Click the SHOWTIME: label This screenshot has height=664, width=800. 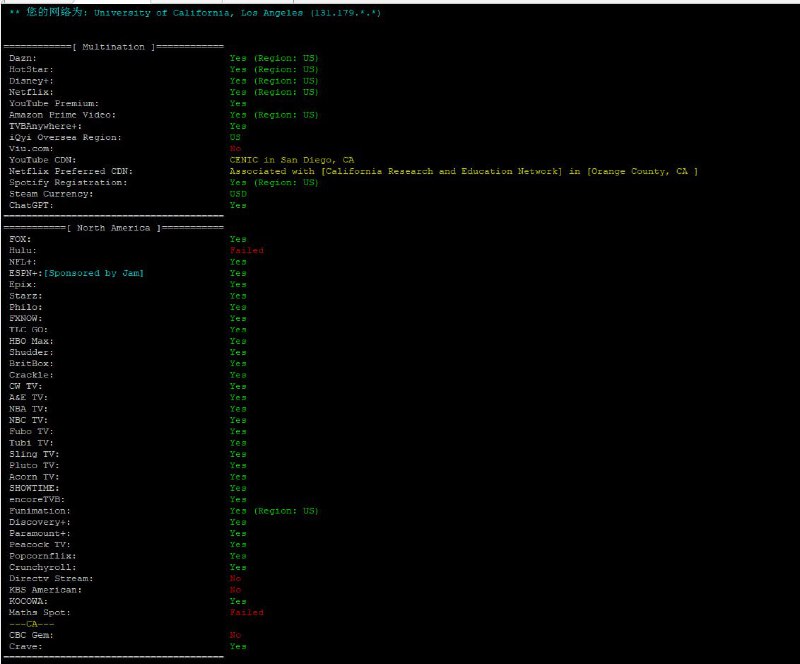click(x=34, y=488)
